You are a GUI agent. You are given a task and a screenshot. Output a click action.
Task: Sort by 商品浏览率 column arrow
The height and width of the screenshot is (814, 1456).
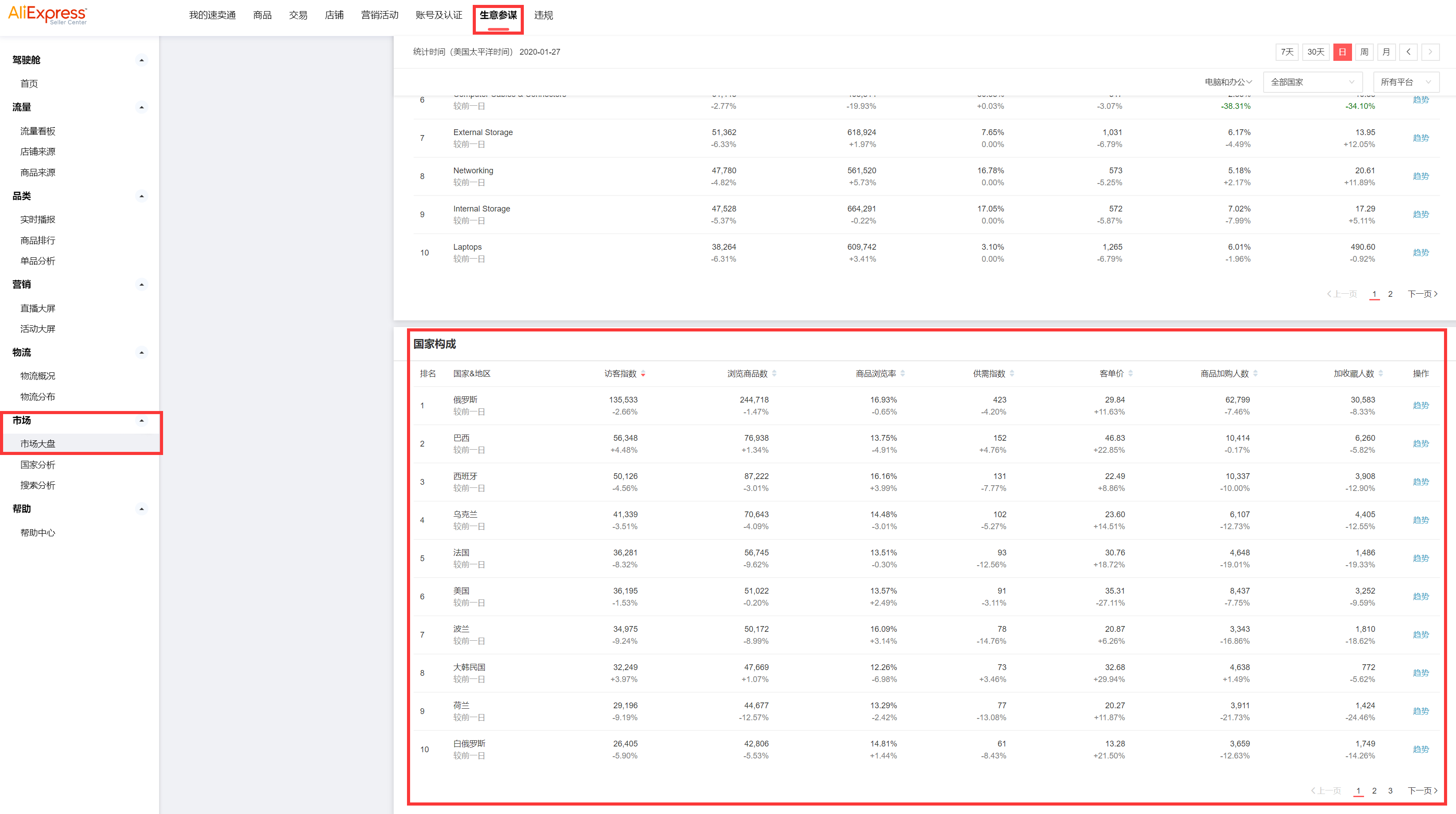903,374
